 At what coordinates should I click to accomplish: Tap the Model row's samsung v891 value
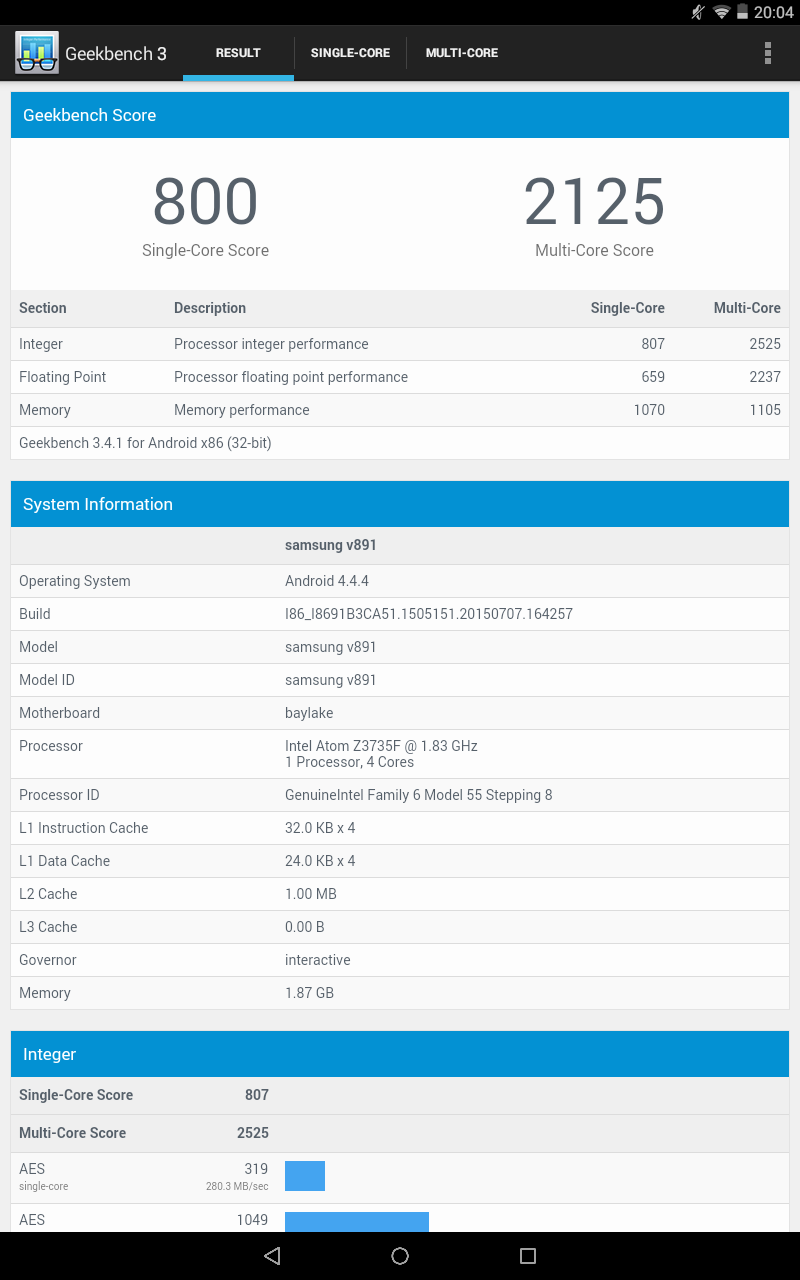[331, 647]
